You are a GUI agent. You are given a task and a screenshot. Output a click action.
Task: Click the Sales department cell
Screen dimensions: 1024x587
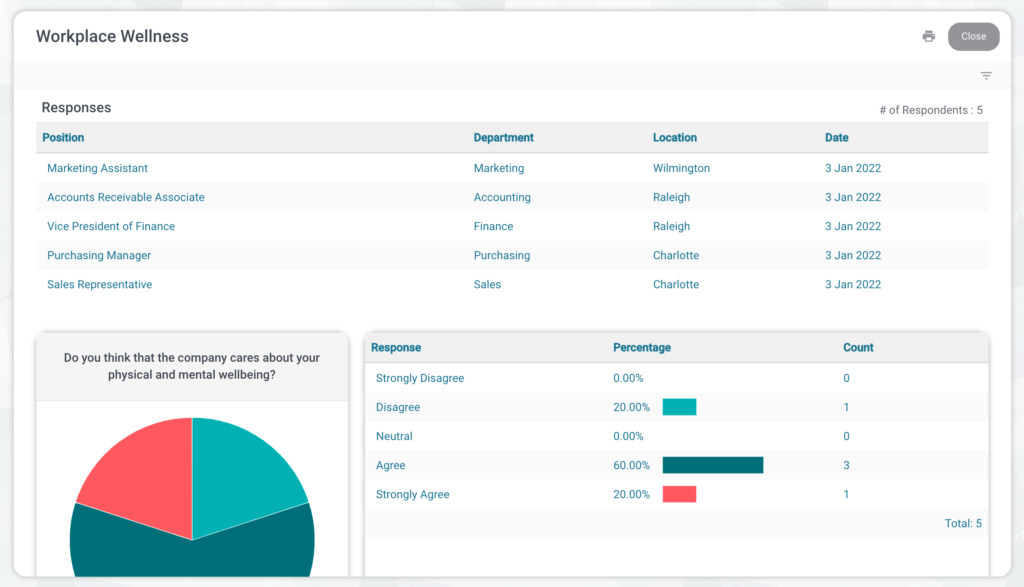[487, 284]
